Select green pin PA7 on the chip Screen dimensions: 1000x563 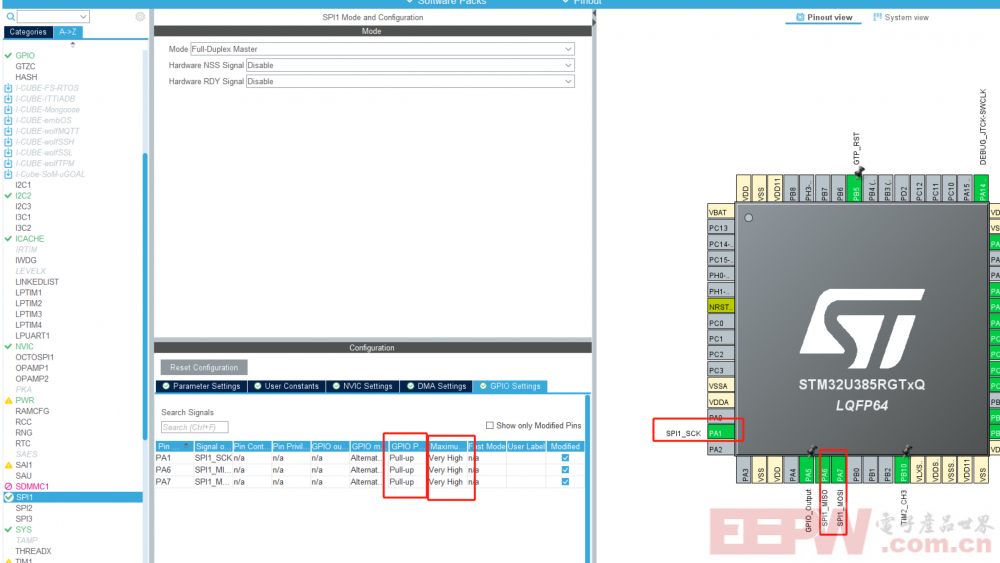tap(840, 470)
